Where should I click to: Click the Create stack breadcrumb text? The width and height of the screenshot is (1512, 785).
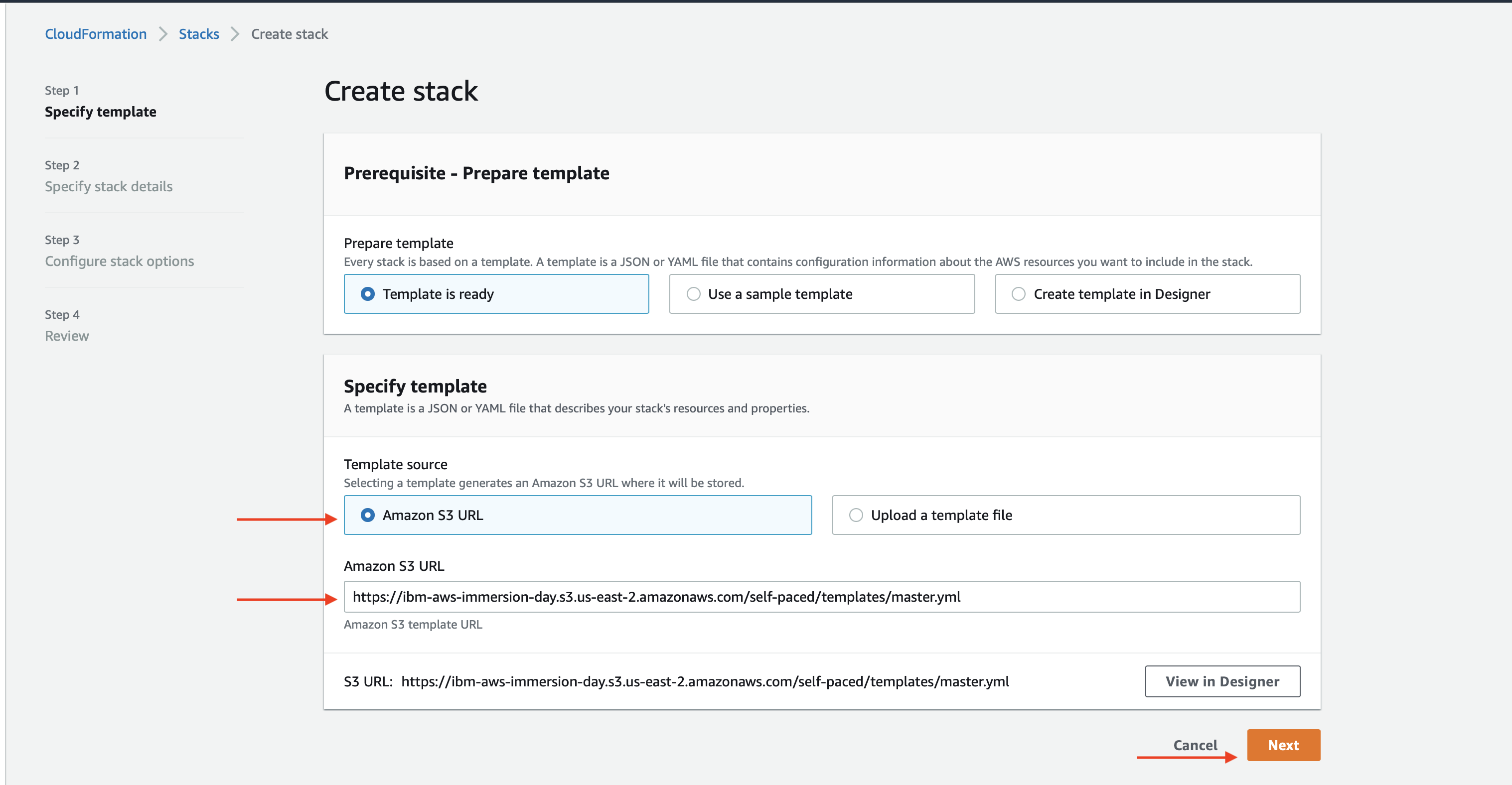point(290,34)
